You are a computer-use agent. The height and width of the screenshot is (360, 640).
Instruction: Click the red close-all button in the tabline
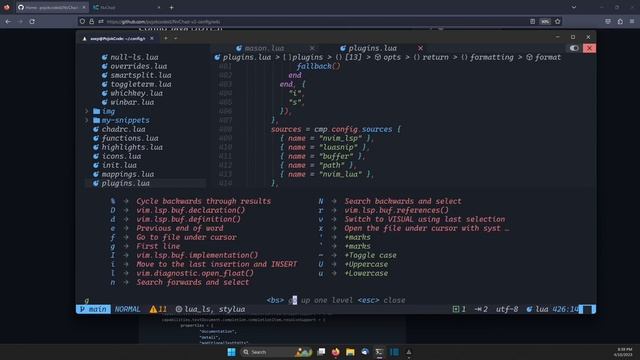point(589,48)
